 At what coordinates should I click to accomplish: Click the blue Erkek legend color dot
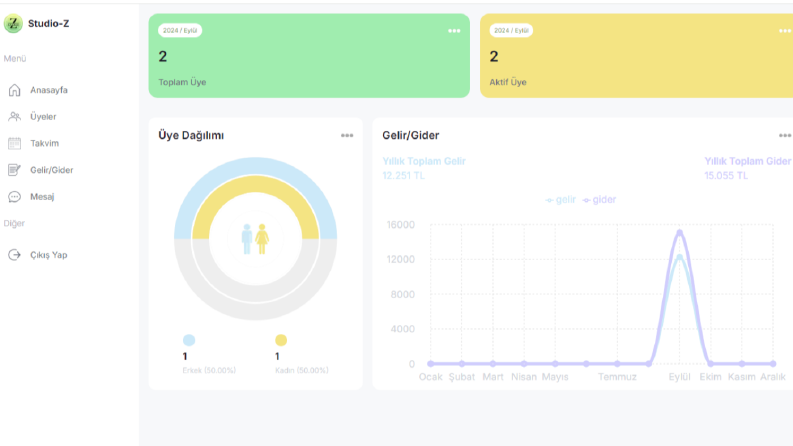pos(189,340)
